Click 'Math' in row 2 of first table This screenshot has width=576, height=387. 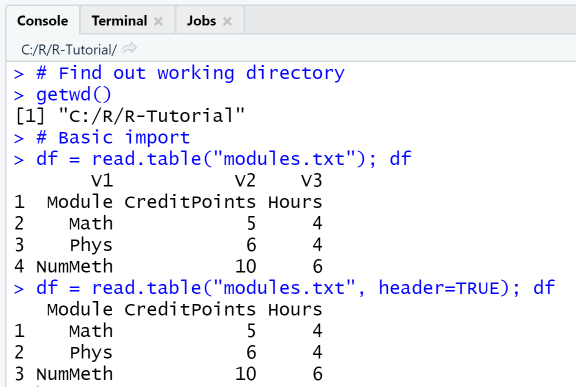[x=91, y=223]
